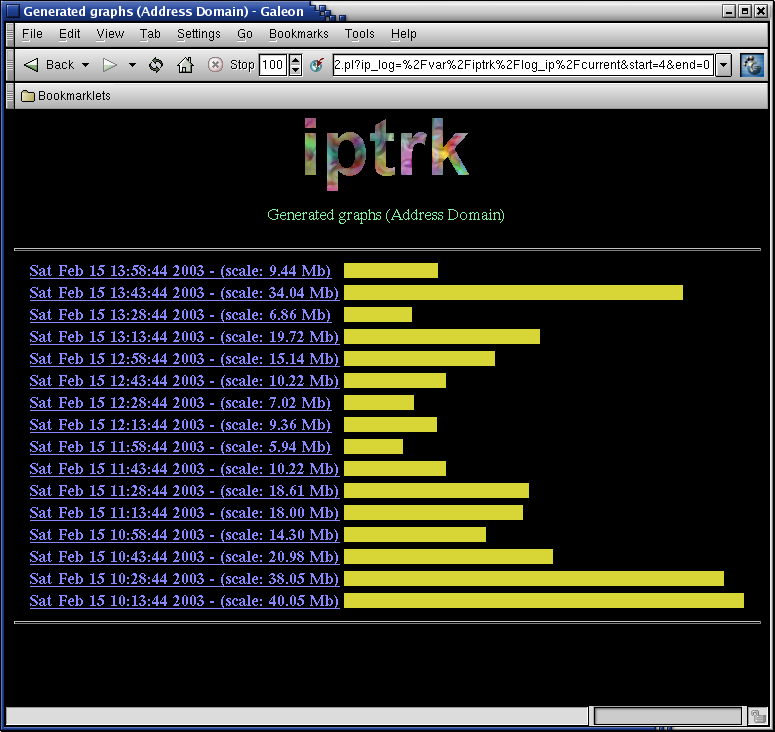The width and height of the screenshot is (775, 732).
Task: Click the navigation toolbar drag handle
Action: coord(9,65)
